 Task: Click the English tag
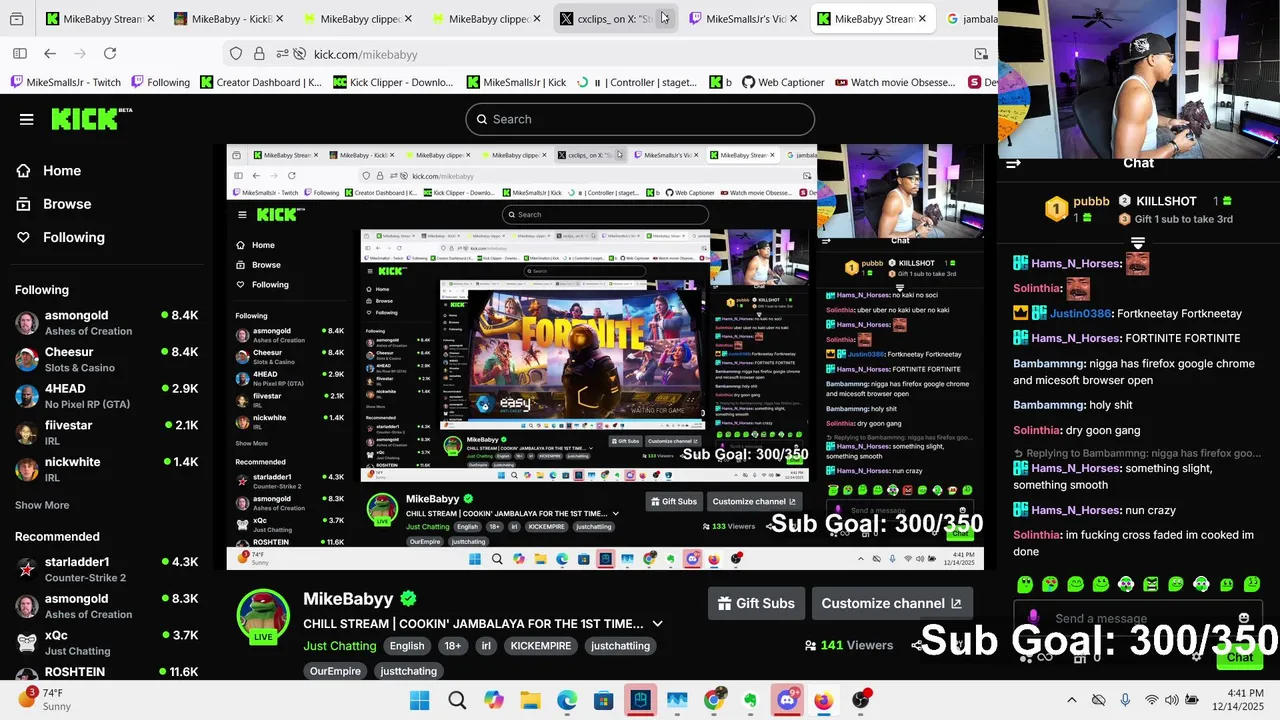(407, 646)
